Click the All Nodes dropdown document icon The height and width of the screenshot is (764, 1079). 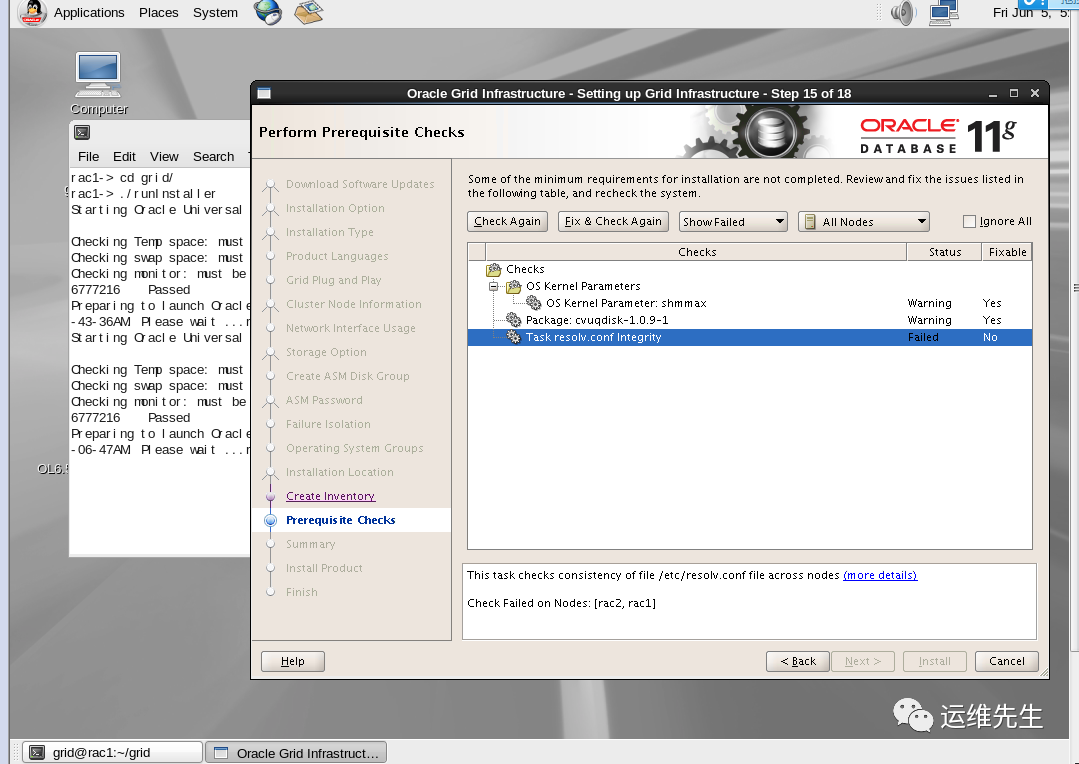coord(810,222)
